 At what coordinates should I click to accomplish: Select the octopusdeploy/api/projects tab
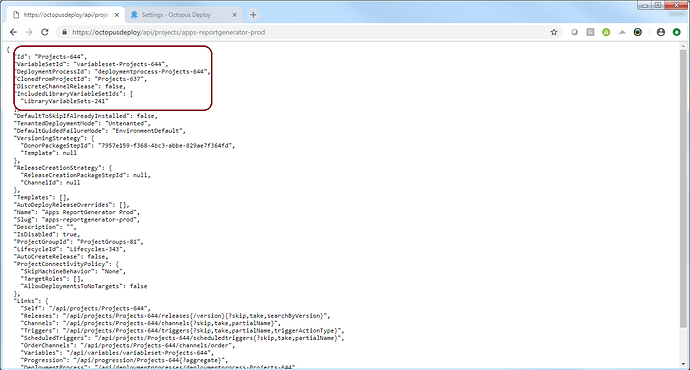tap(66, 15)
